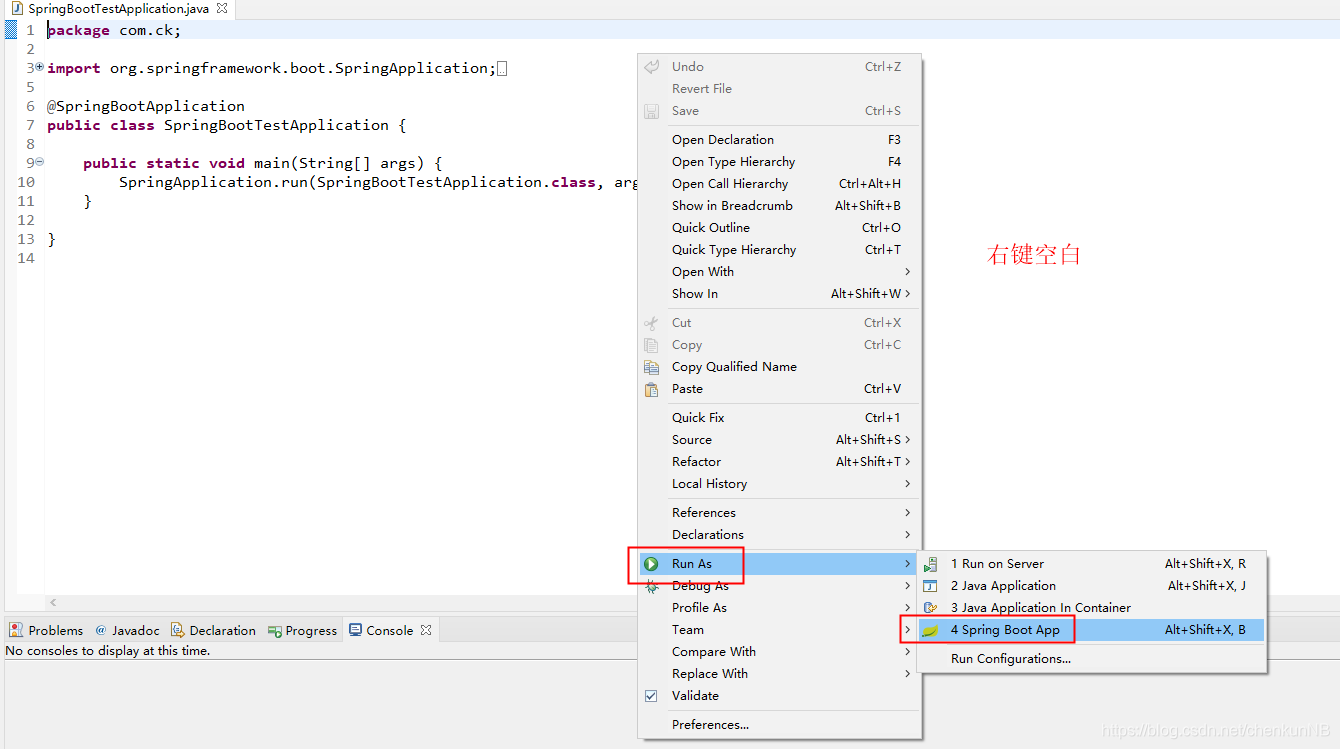Click the Paste clipboard icon
Image resolution: width=1340 pixels, height=749 pixels.
coord(652,389)
